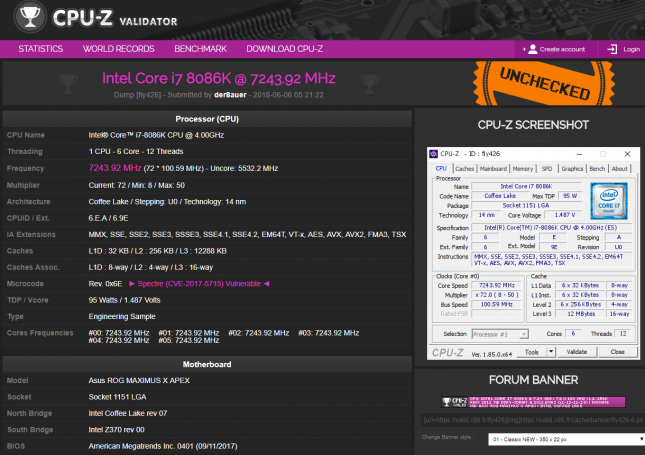Click the CPU-Z trophy logo icon
The image size is (645, 455).
point(30,16)
